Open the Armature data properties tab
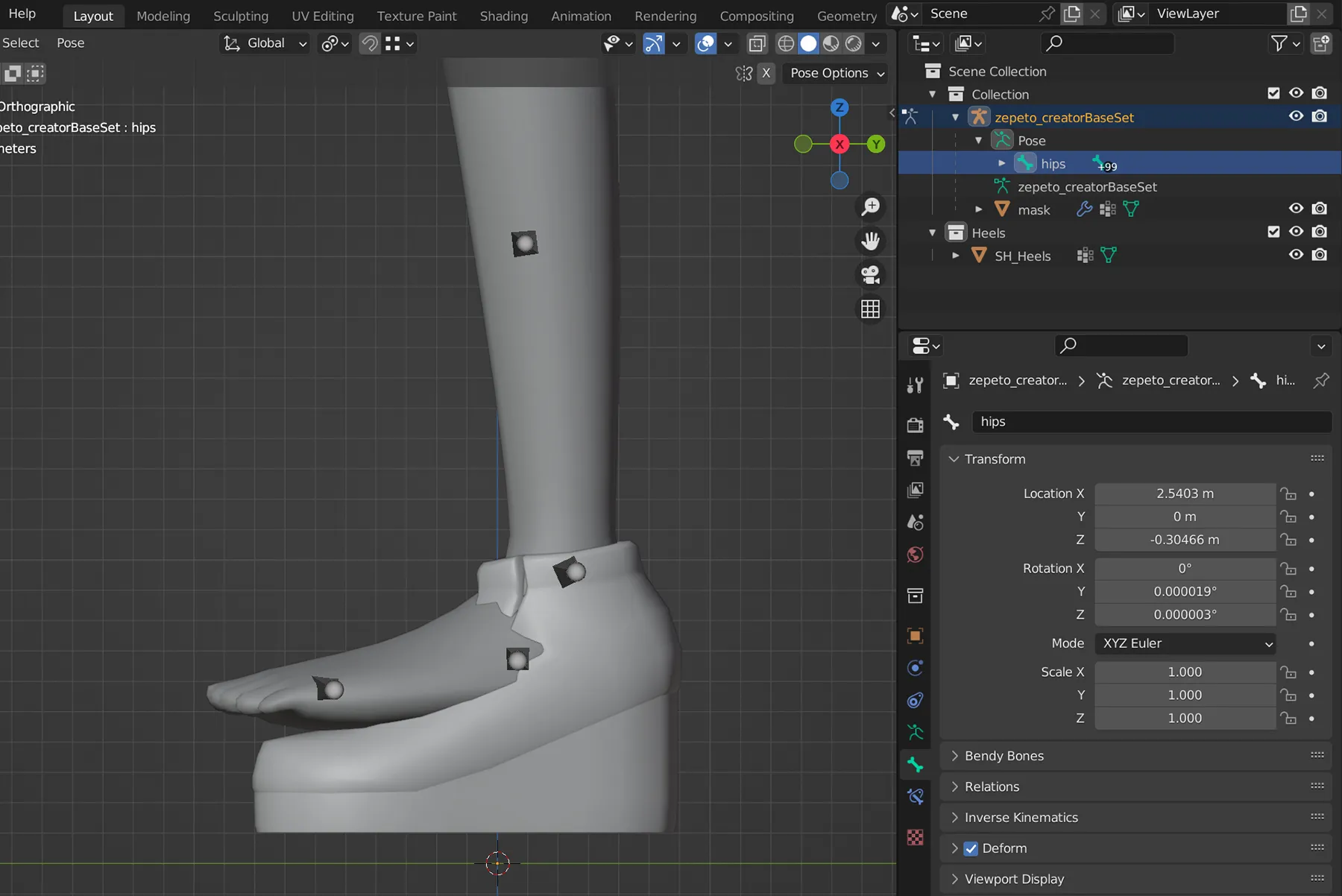 915,733
